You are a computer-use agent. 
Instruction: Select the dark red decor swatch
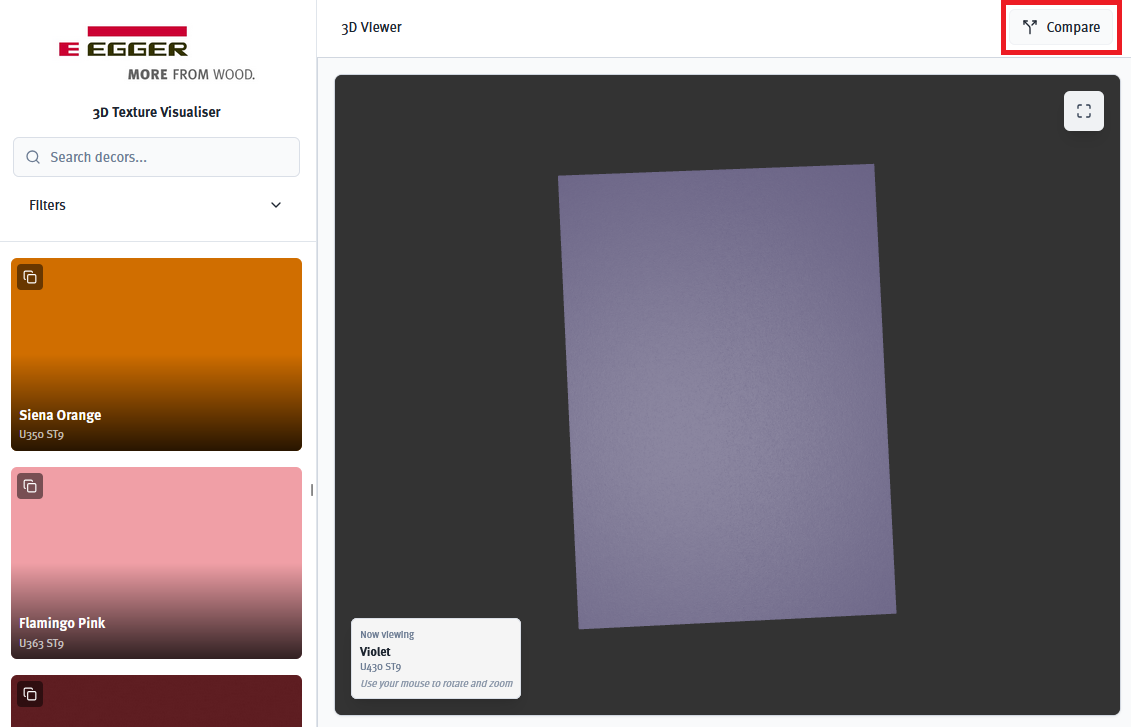pos(157,701)
